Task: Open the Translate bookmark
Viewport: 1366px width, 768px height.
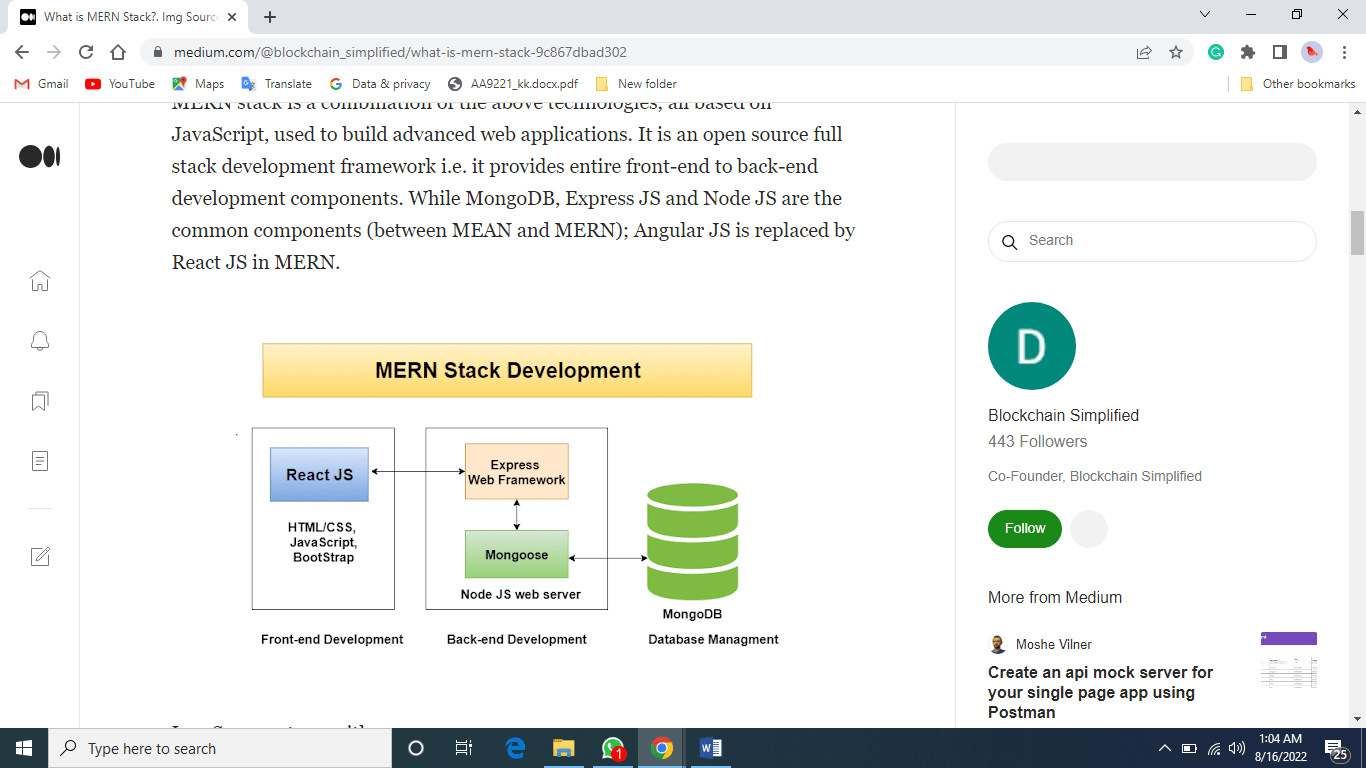Action: coord(276,84)
